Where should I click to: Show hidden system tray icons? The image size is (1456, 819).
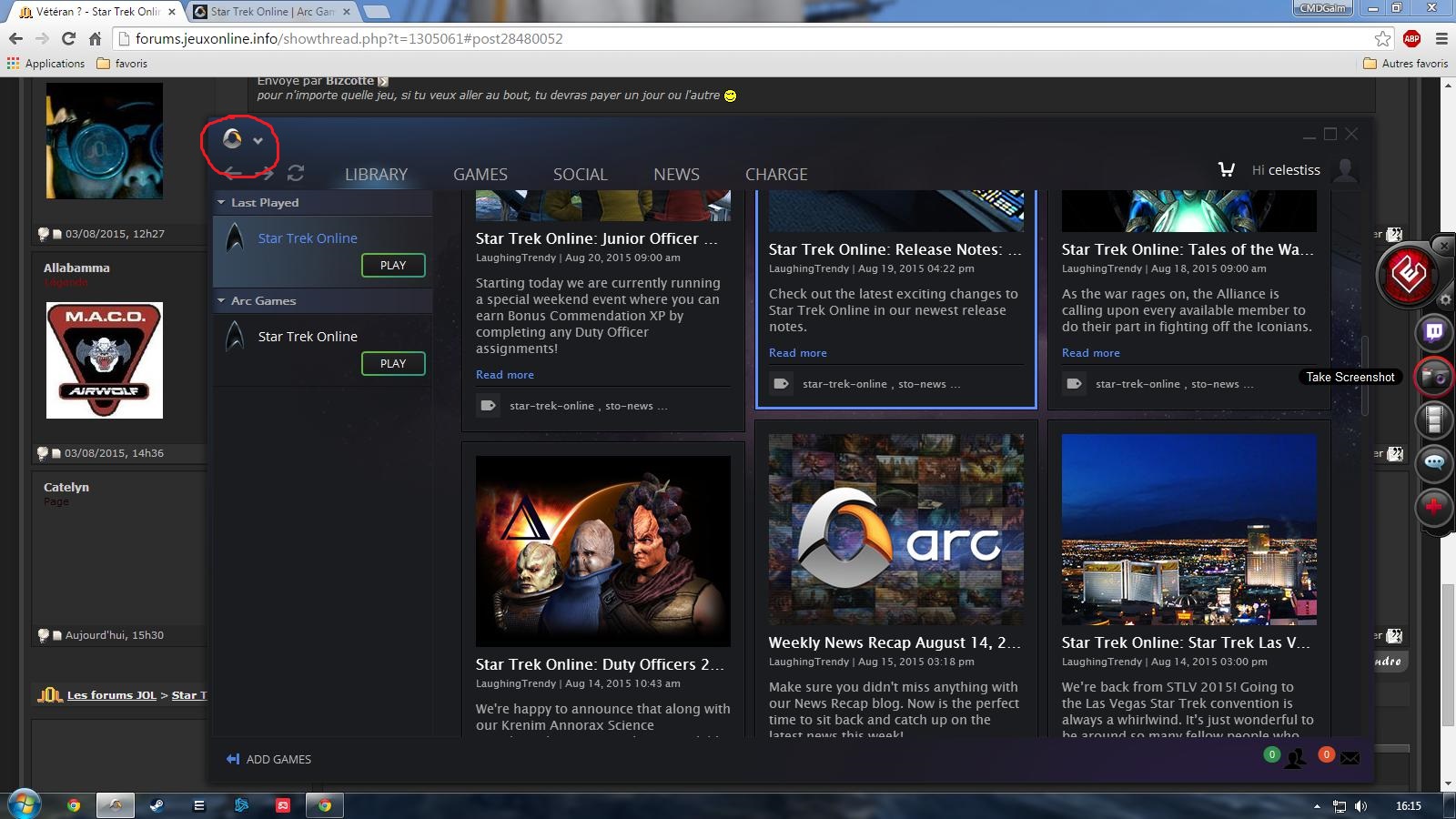click(x=1317, y=806)
